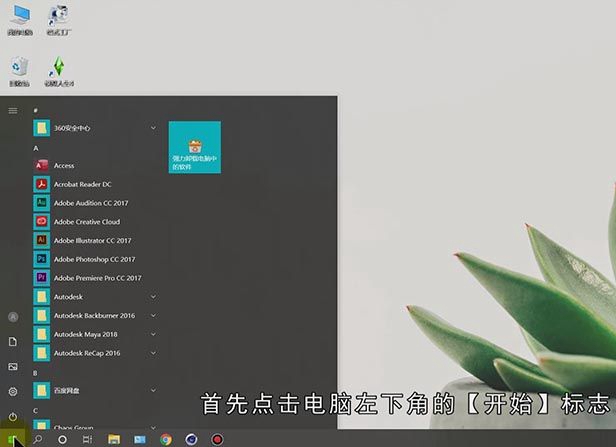The height and width of the screenshot is (447, 616).
Task: Launch Adobe Photoshop CC 2017
Action: pyautogui.click(x=96, y=259)
